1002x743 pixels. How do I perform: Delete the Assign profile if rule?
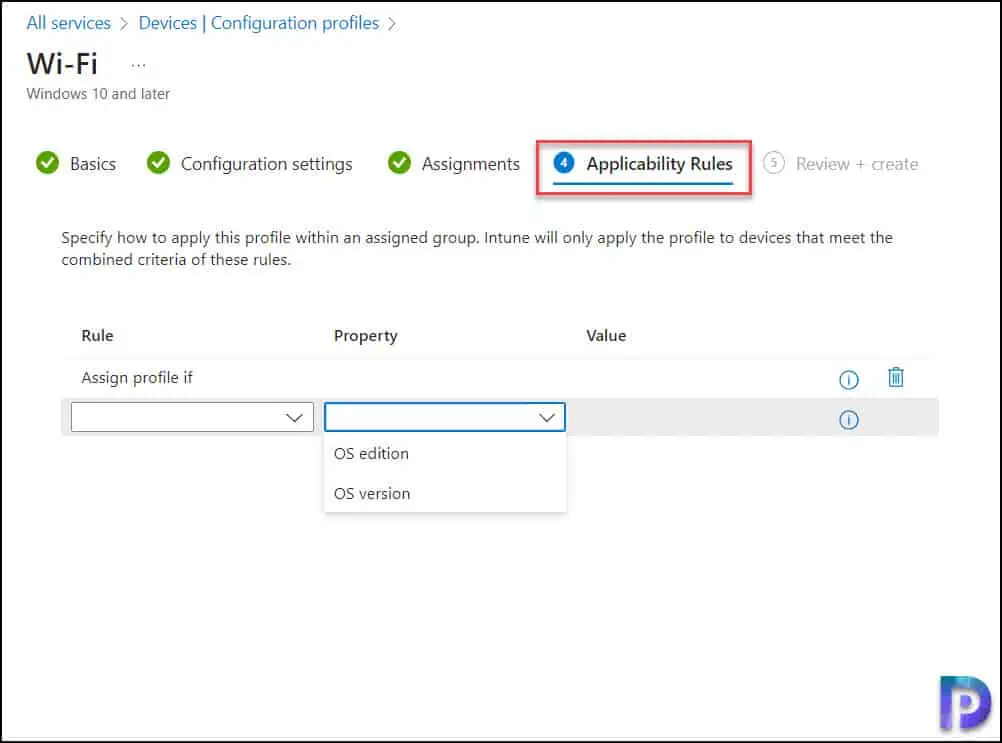896,378
